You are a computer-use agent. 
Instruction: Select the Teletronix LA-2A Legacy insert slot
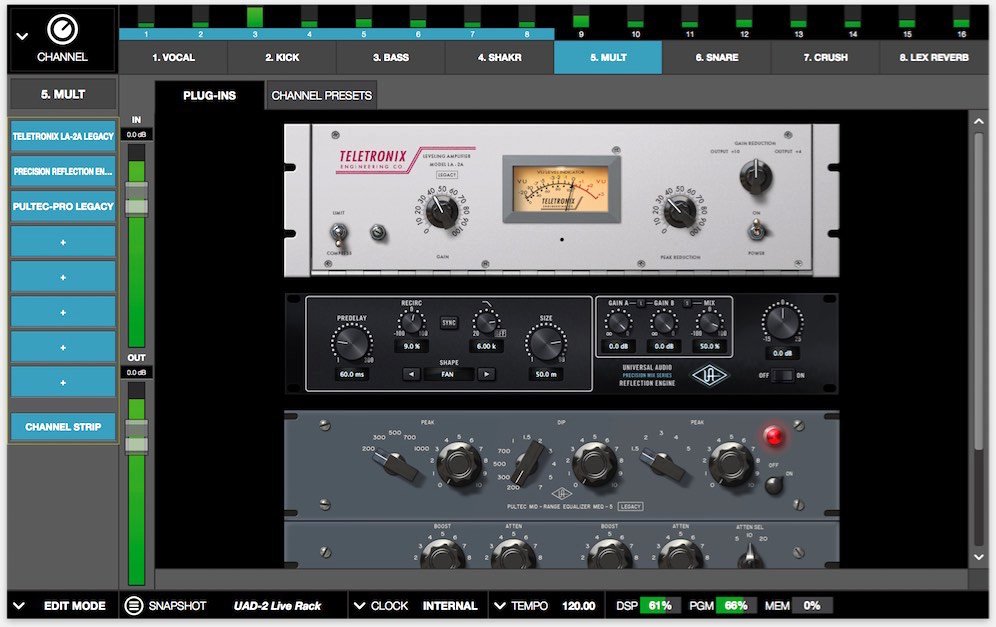pyautogui.click(x=63, y=136)
